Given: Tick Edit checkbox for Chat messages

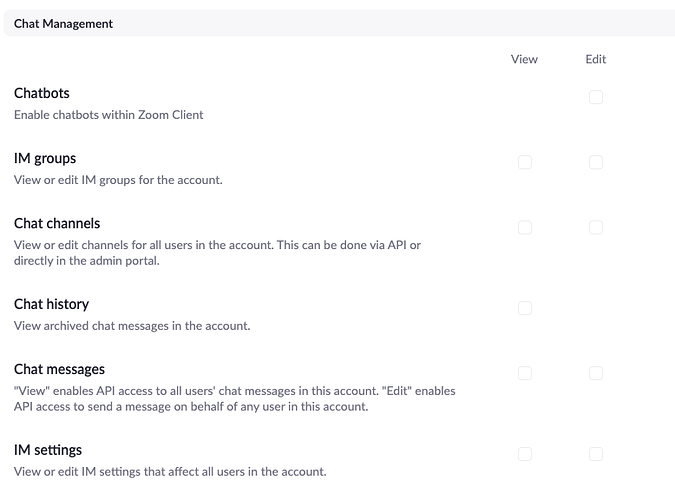Looking at the screenshot, I should click(596, 373).
